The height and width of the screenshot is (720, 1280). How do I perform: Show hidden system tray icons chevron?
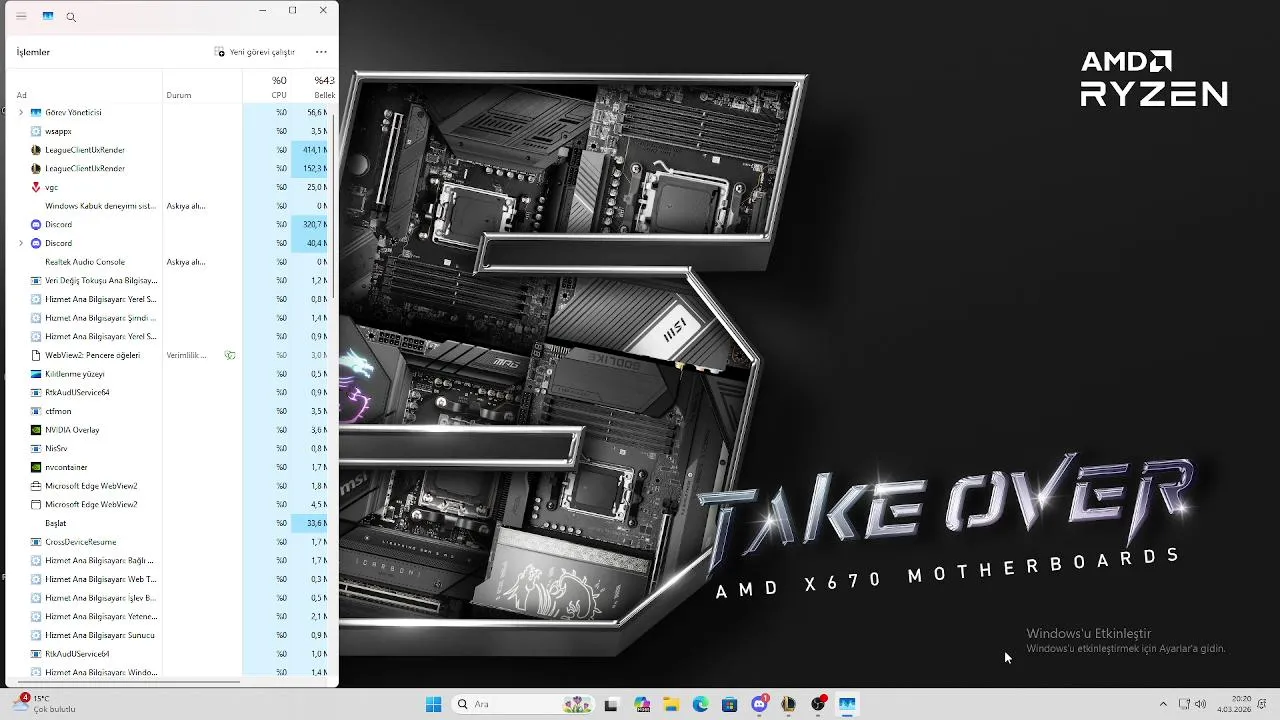[x=1162, y=704]
